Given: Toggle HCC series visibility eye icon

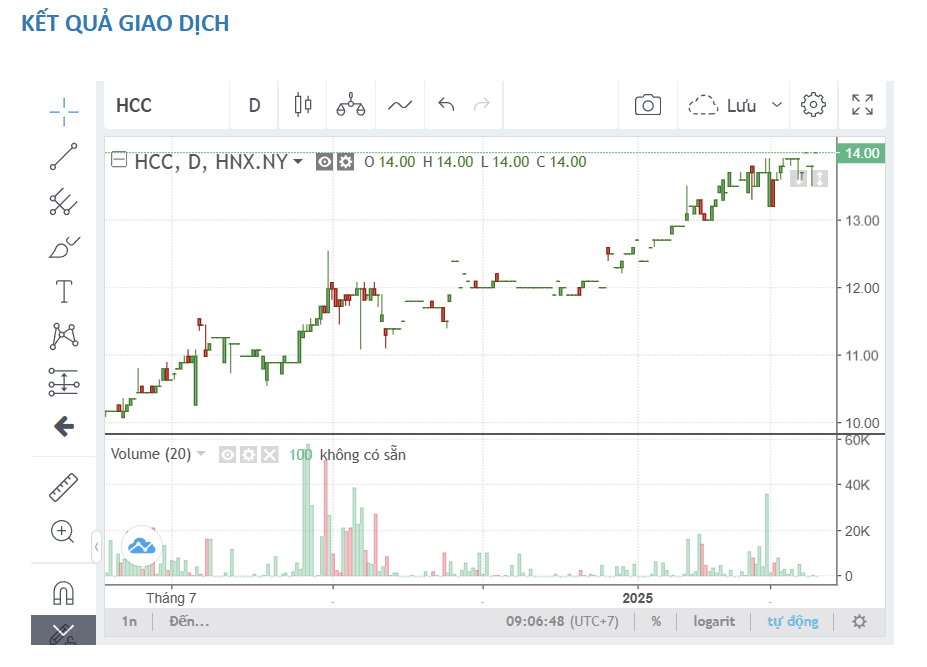Looking at the screenshot, I should point(325,162).
